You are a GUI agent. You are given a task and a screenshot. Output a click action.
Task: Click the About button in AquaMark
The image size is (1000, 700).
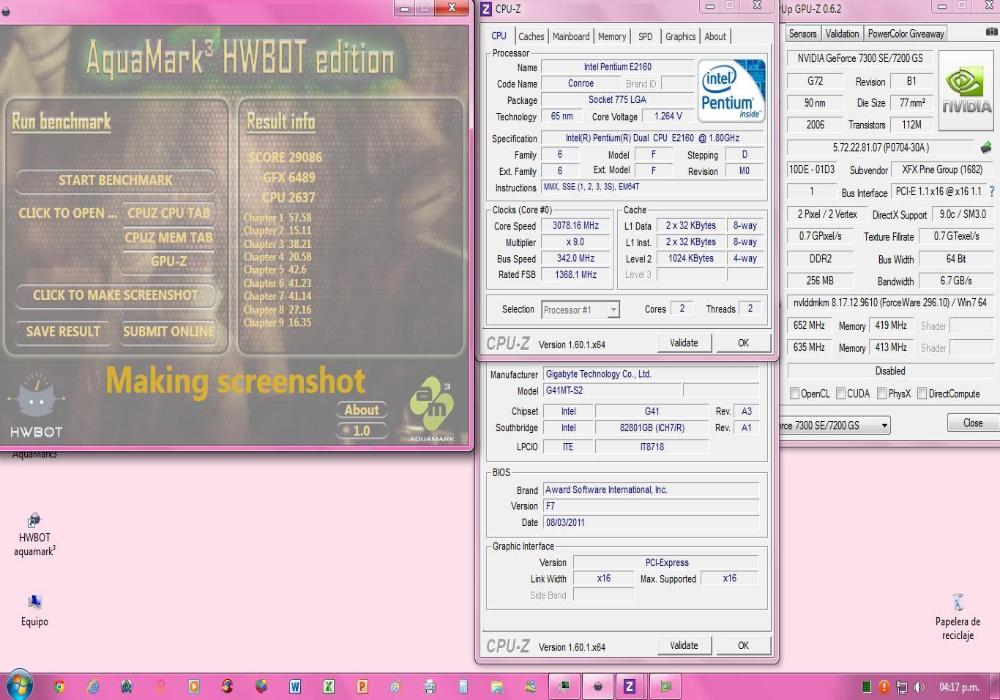[362, 410]
